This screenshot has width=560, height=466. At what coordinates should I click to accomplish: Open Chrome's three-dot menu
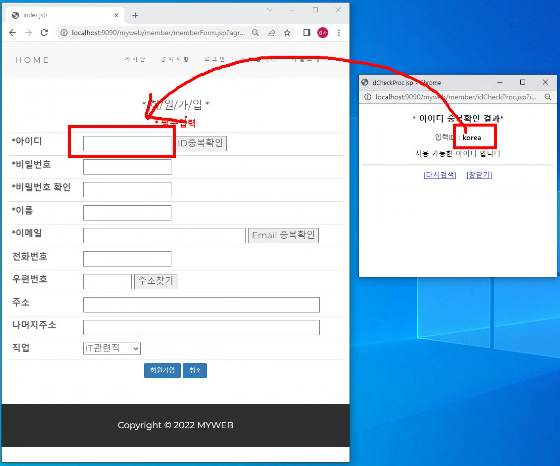pyautogui.click(x=339, y=33)
